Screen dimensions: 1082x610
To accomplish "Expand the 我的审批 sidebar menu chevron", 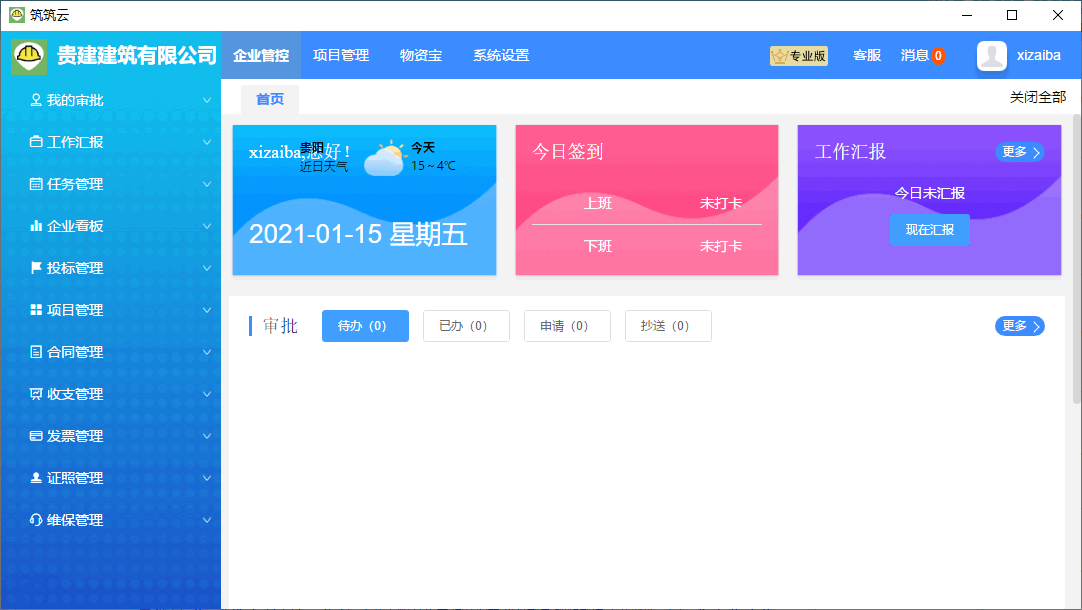I will [x=206, y=100].
